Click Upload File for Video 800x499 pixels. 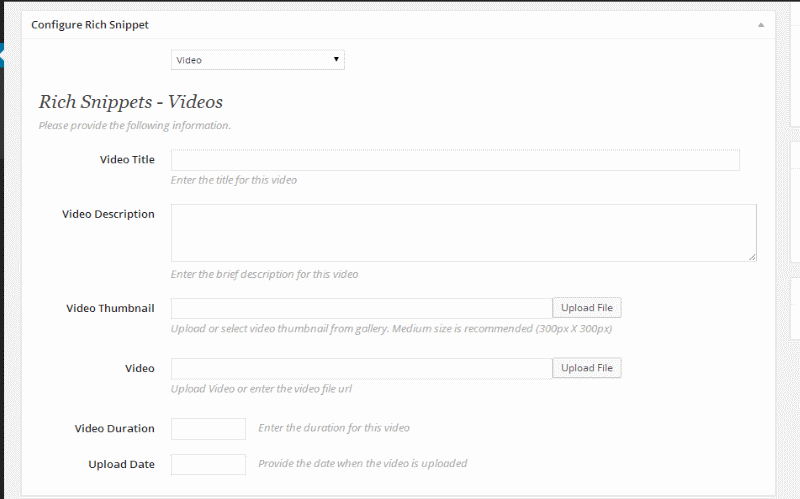click(x=587, y=368)
